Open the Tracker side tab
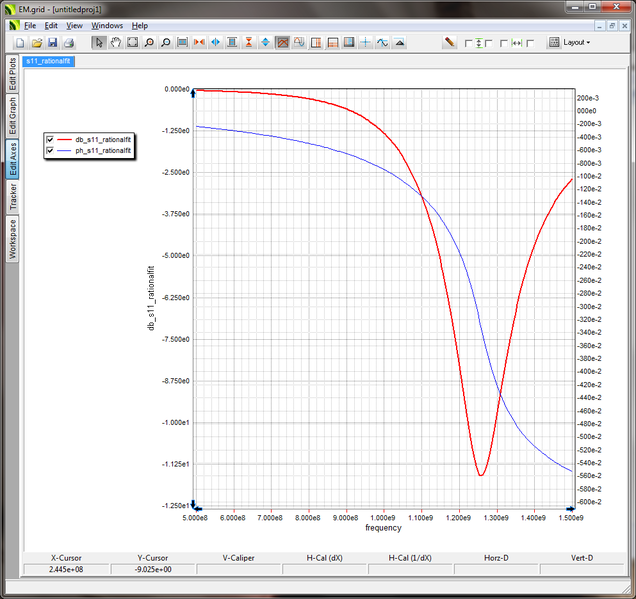The height and width of the screenshot is (599, 636). (x=13, y=197)
